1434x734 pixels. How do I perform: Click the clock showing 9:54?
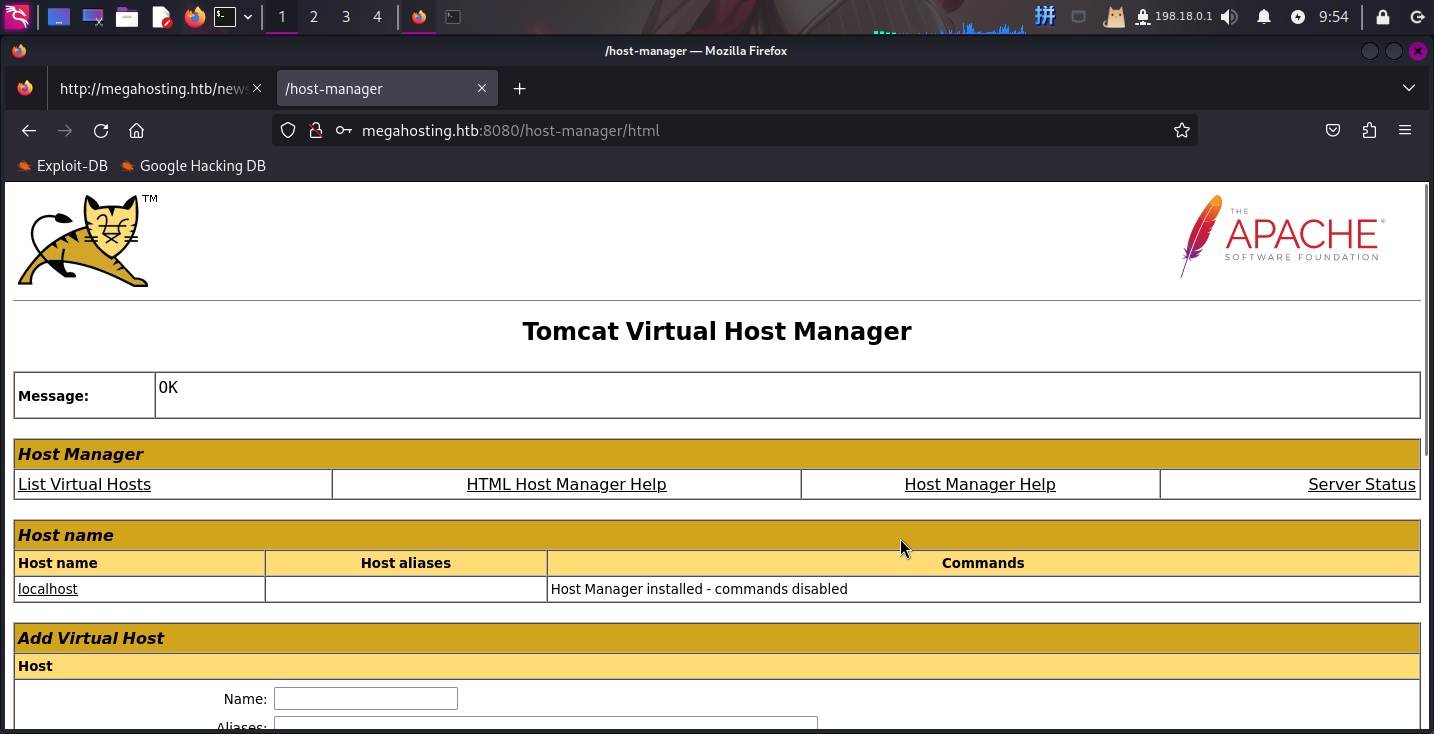click(x=1333, y=17)
